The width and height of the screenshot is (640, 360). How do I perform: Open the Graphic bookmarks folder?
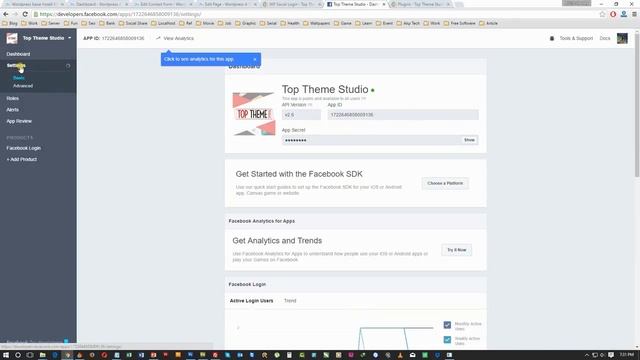pos(245,24)
